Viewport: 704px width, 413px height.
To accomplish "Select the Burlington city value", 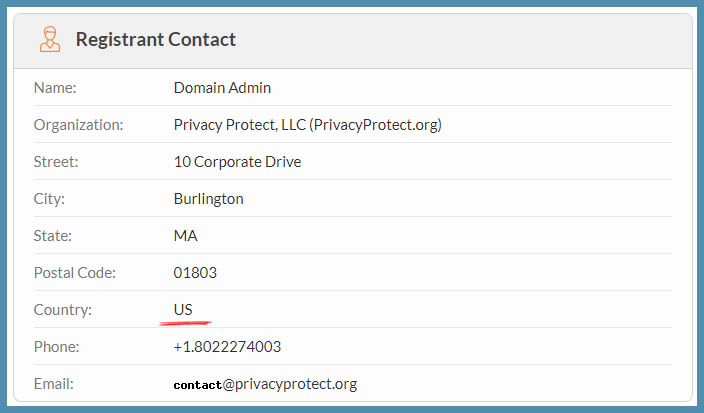I will tap(208, 199).
